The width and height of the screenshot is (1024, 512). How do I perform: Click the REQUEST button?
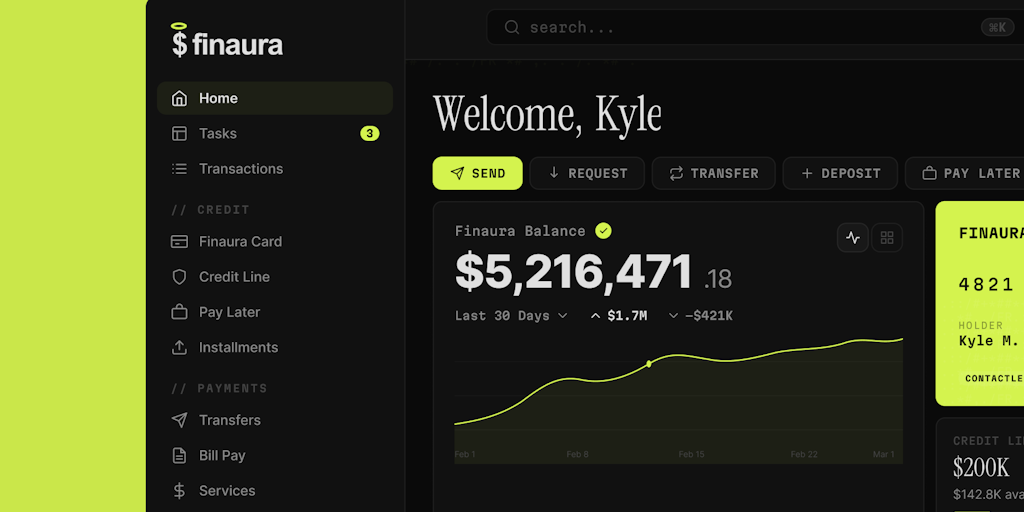pos(587,173)
